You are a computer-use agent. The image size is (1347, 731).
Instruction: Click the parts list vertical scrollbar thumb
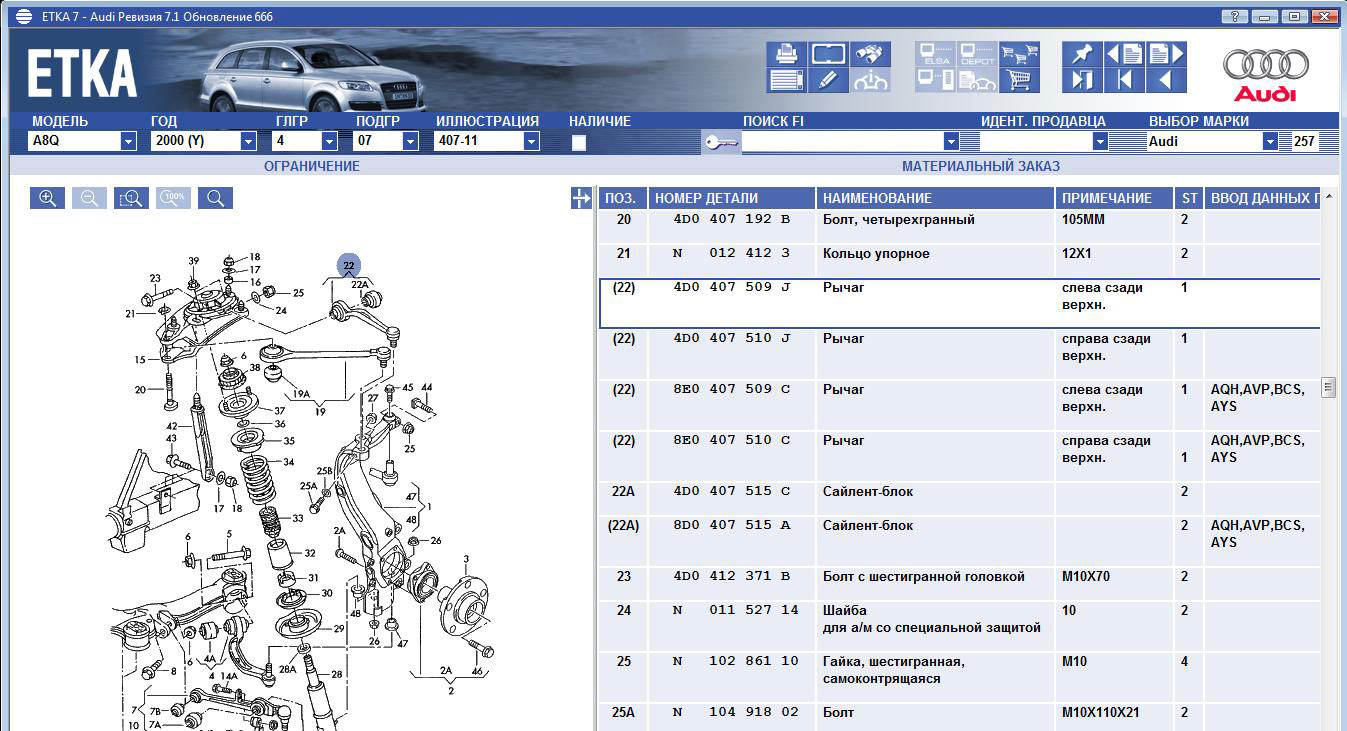click(x=1328, y=387)
